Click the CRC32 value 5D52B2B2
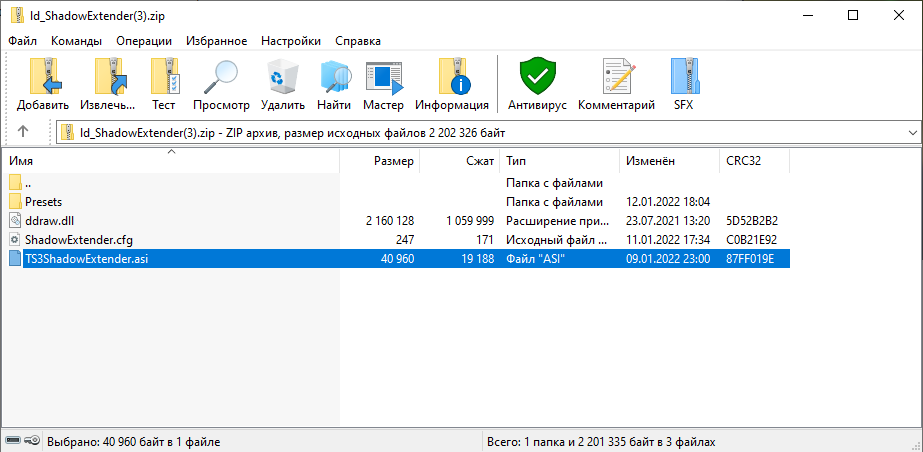 pyautogui.click(x=753, y=221)
